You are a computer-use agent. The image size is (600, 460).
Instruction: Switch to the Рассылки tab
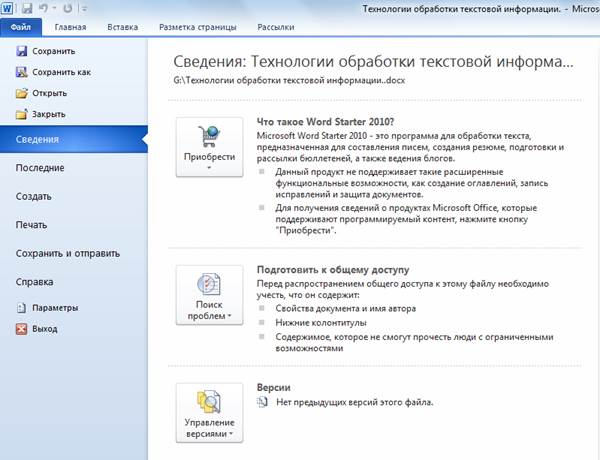coord(275,28)
